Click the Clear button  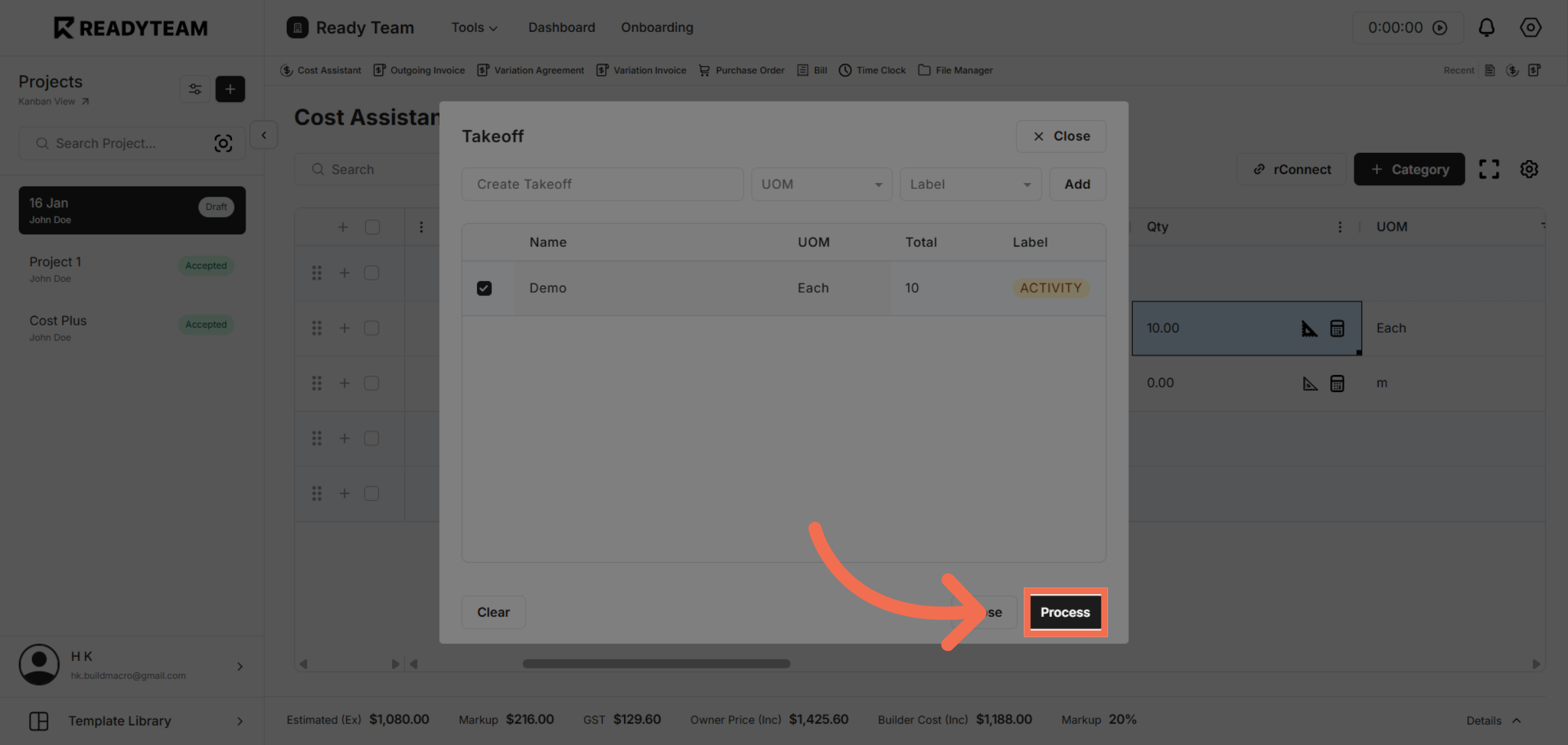tap(493, 612)
